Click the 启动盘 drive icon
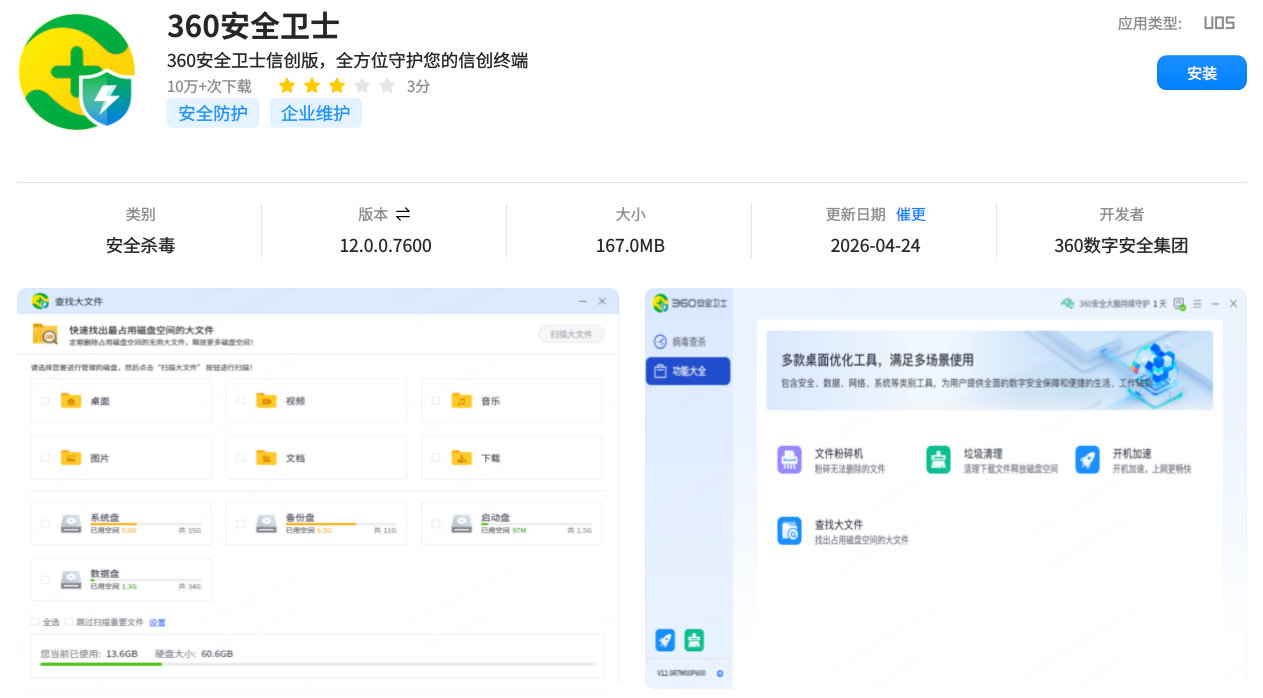Image resolution: width=1263 pixels, height=698 pixels. pyautogui.click(x=460, y=523)
